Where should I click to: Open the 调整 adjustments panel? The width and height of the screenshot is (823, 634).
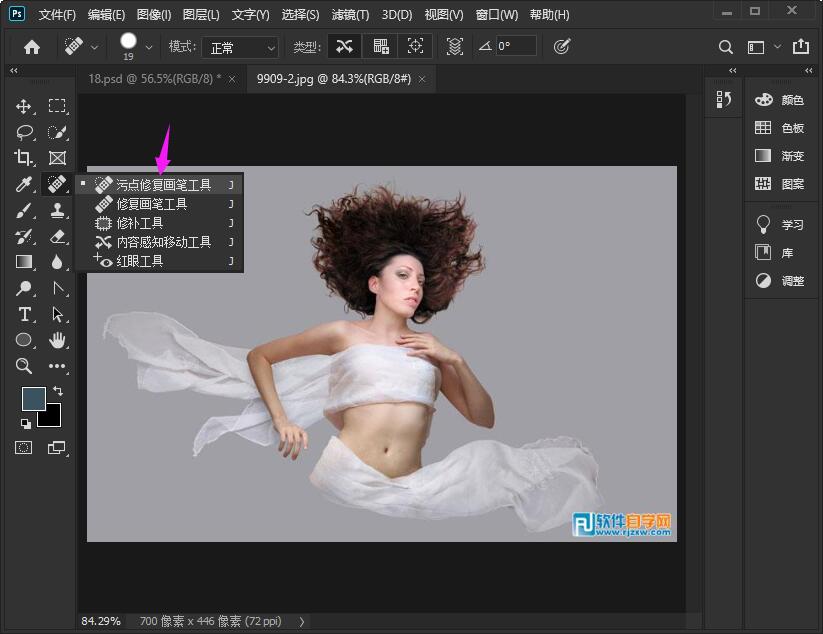[x=781, y=281]
